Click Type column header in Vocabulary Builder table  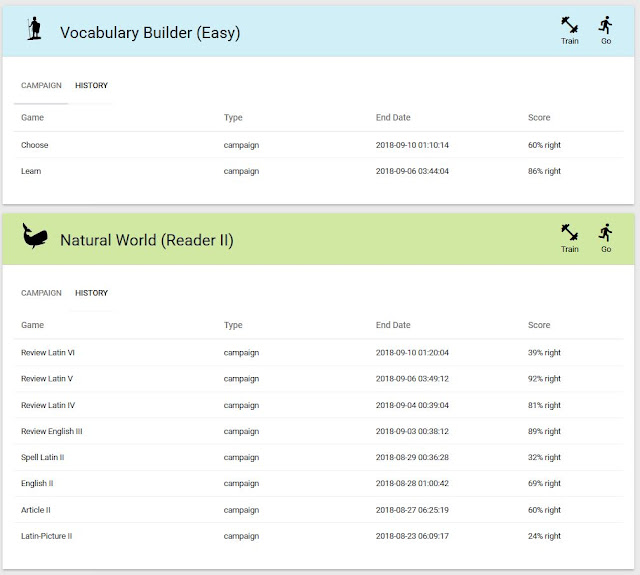(x=233, y=118)
